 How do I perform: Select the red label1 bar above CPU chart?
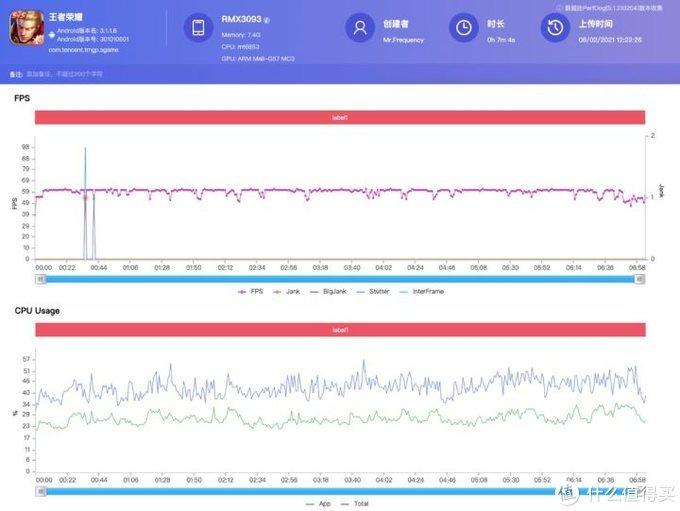340,330
